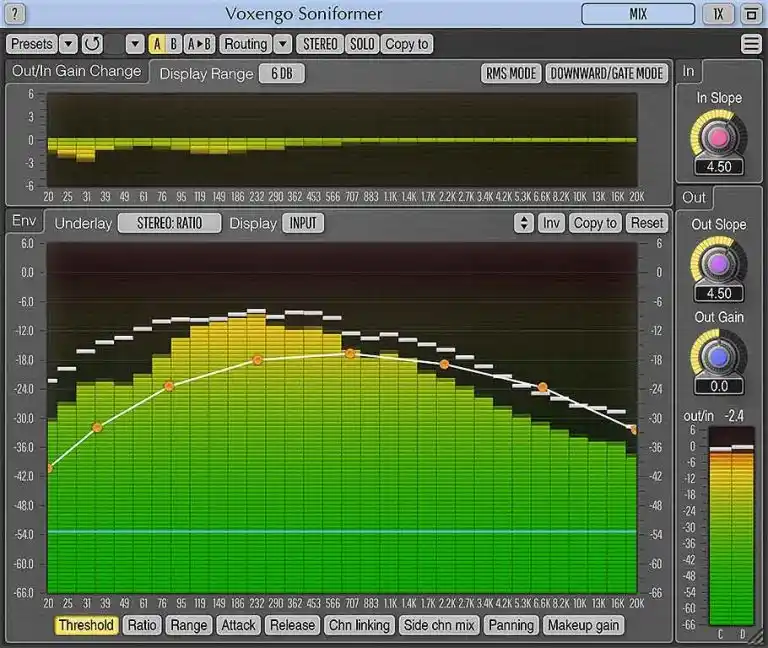Click the MIX instance name field
Image resolution: width=768 pixels, height=648 pixels.
coord(638,14)
